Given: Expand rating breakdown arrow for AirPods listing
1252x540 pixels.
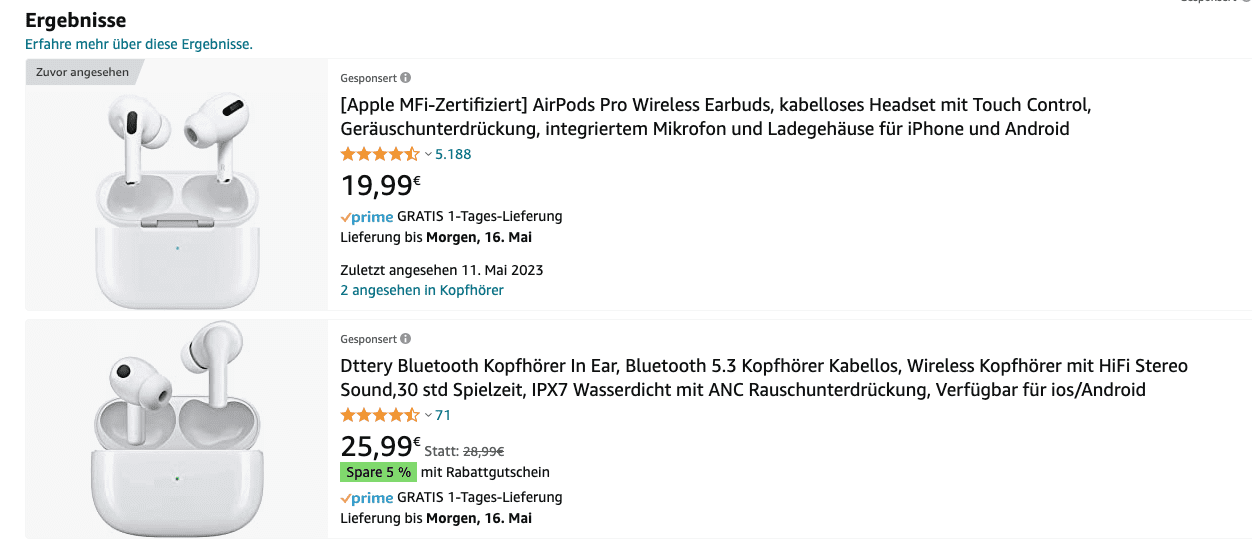Looking at the screenshot, I should click(x=428, y=154).
